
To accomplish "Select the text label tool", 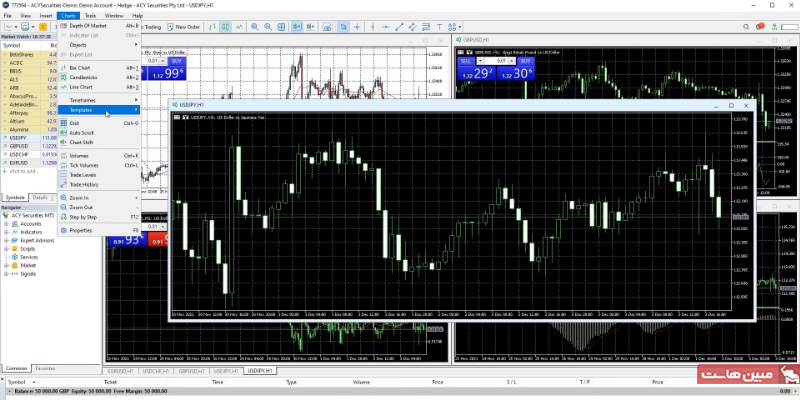I will tap(439, 27).
